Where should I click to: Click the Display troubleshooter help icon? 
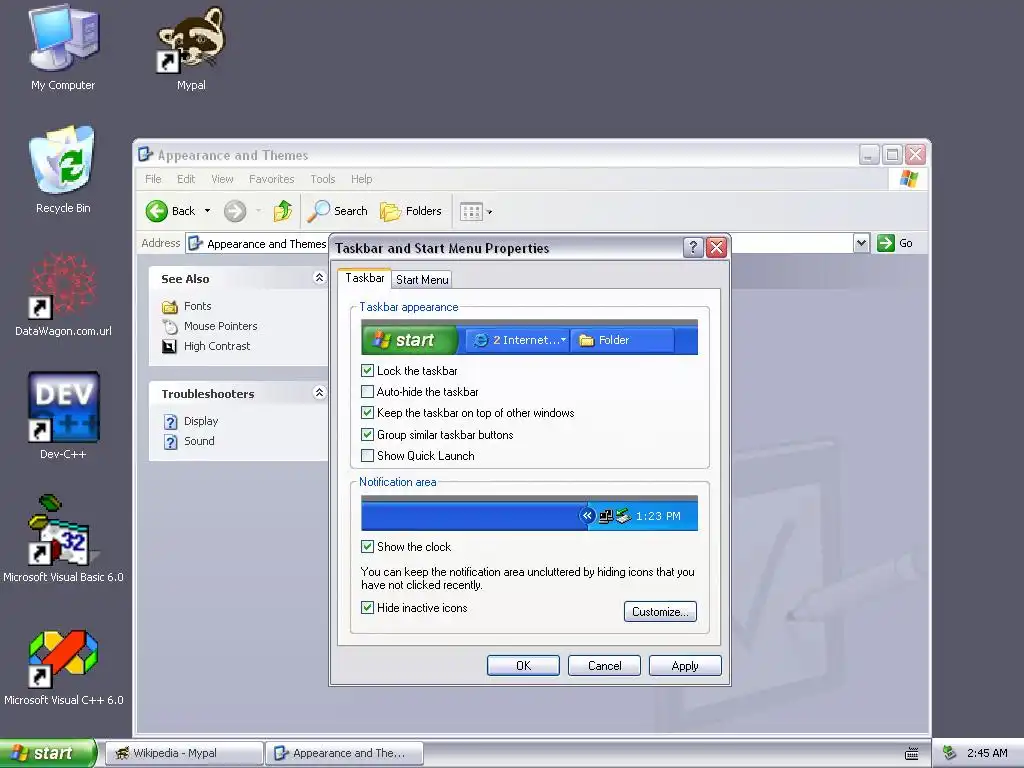(x=170, y=422)
